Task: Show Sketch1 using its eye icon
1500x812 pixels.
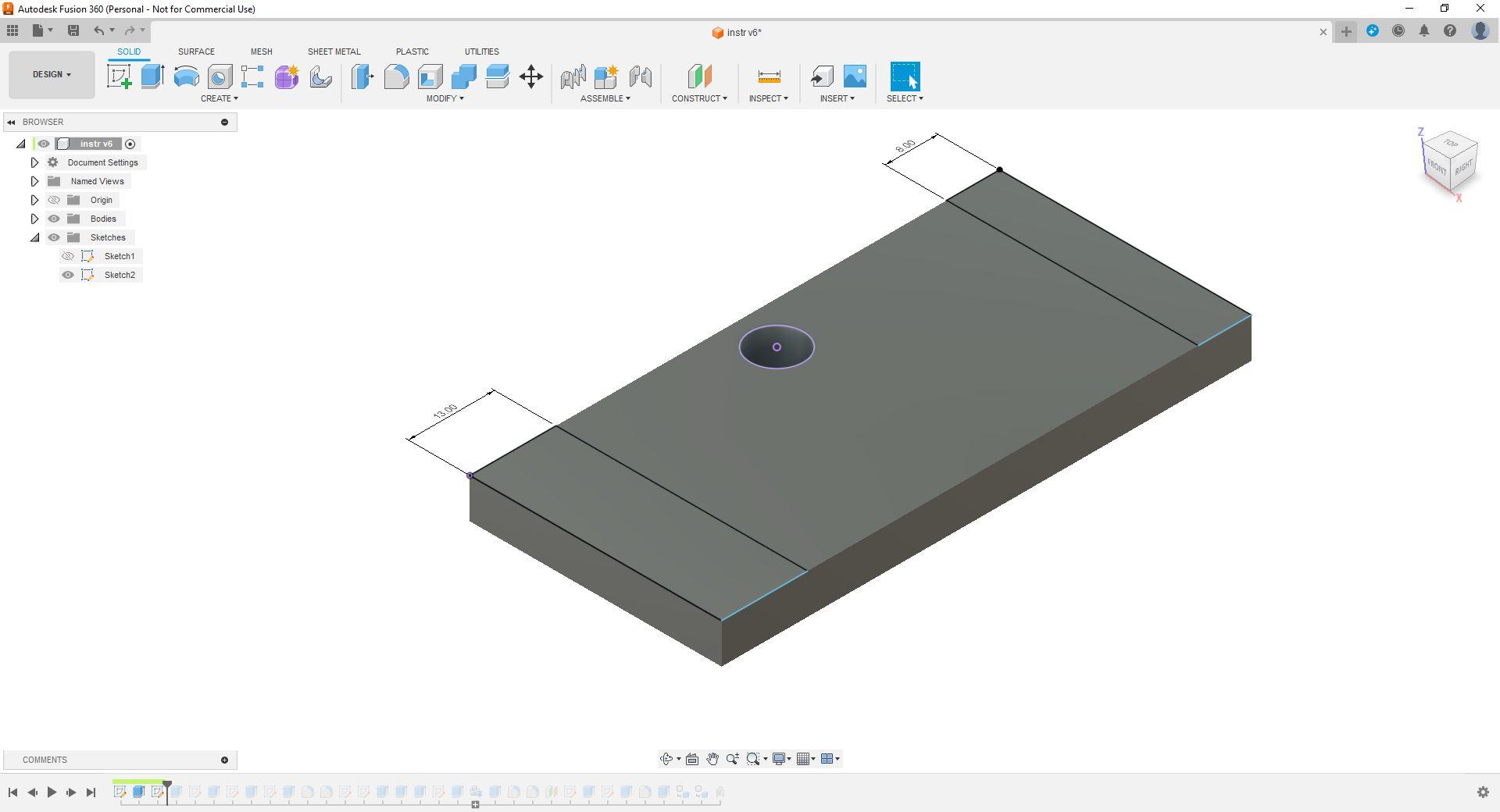Action: 68,256
